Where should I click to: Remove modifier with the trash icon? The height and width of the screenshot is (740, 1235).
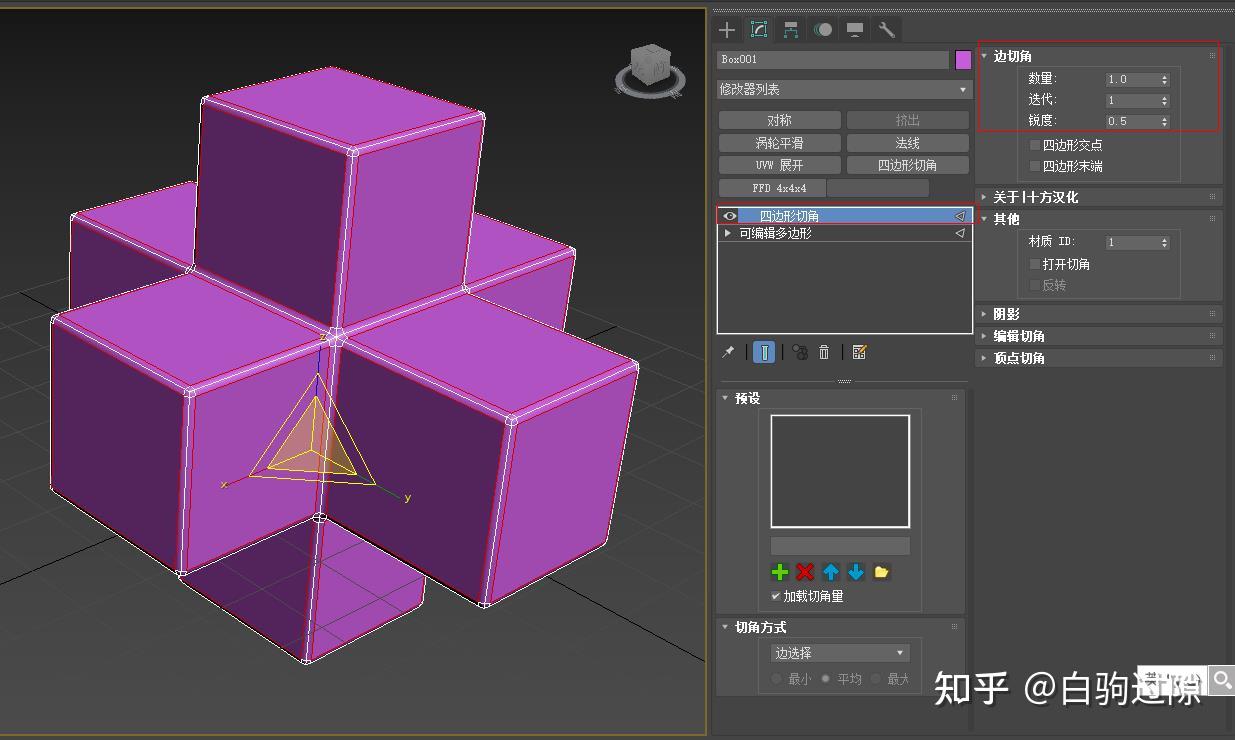(823, 351)
